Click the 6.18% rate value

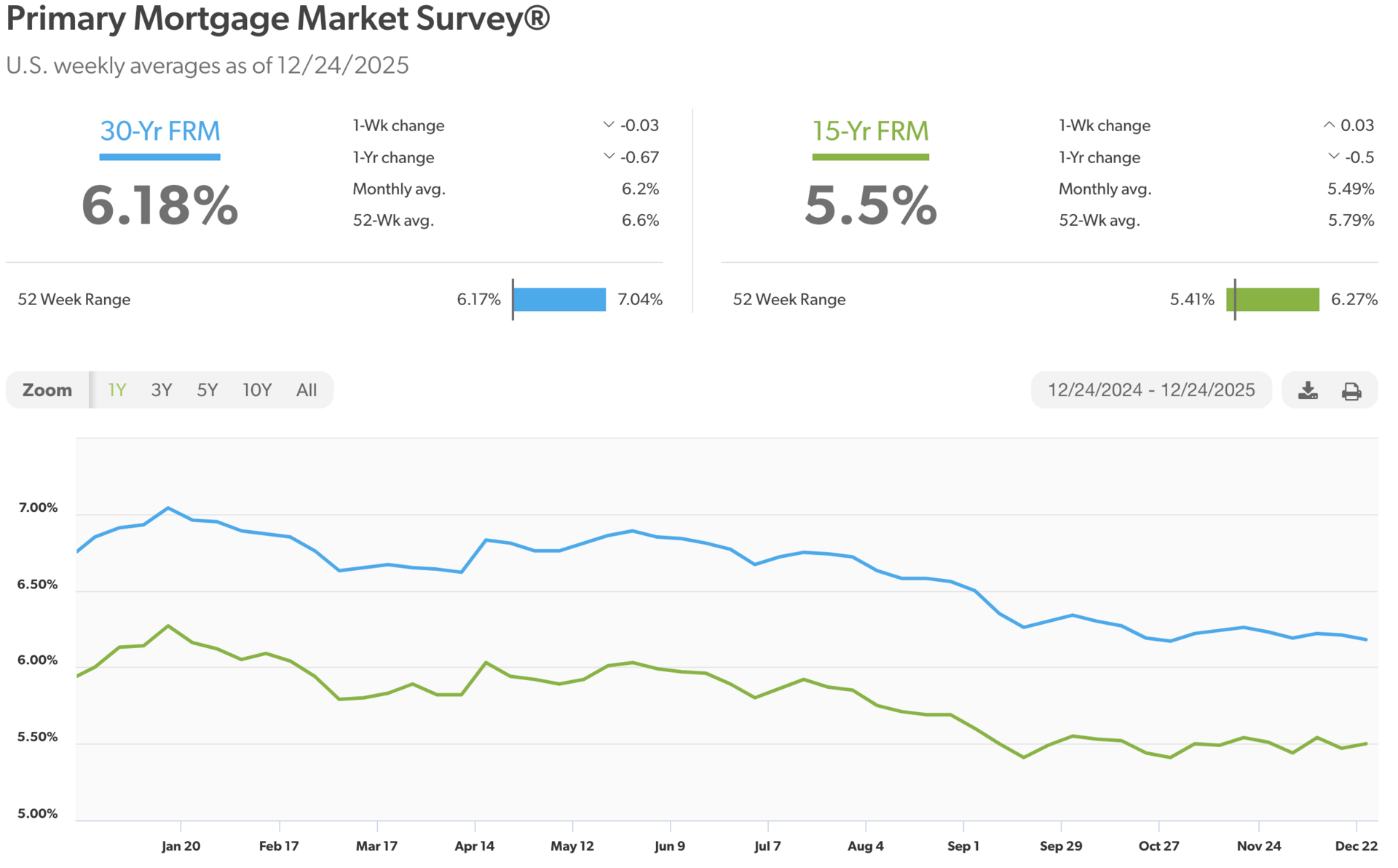(x=160, y=205)
